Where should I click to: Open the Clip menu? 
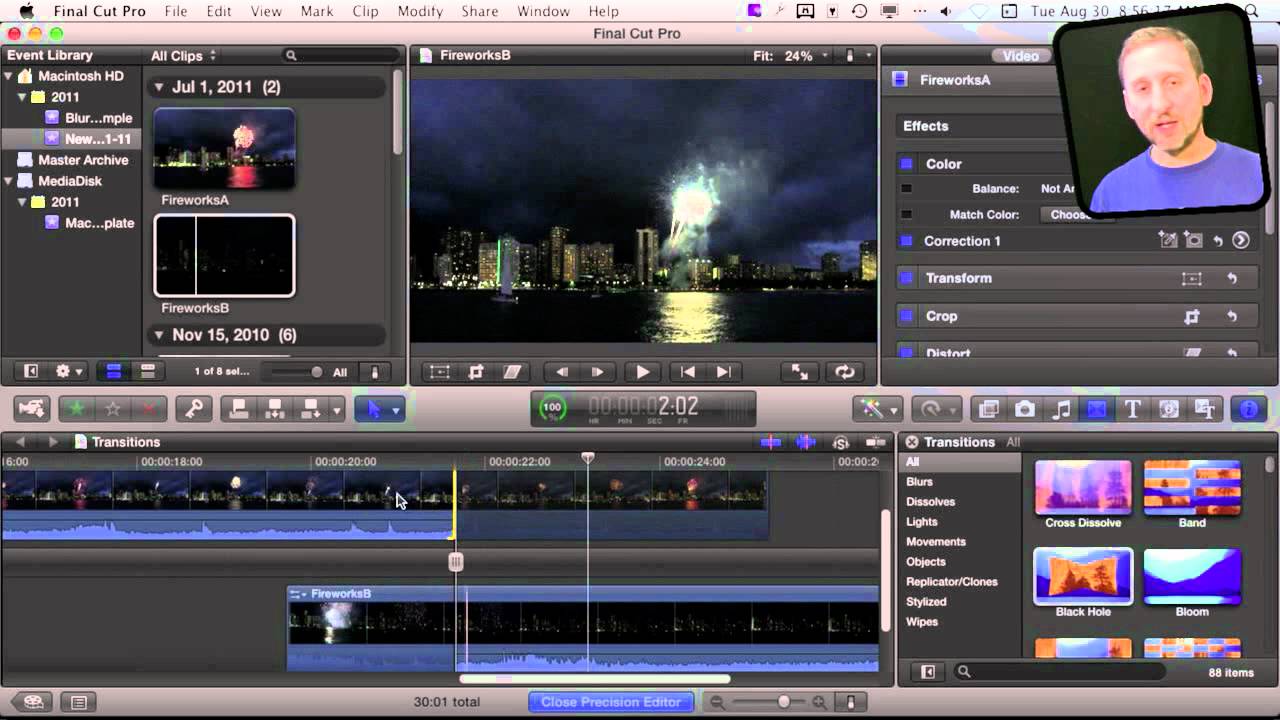tap(365, 11)
